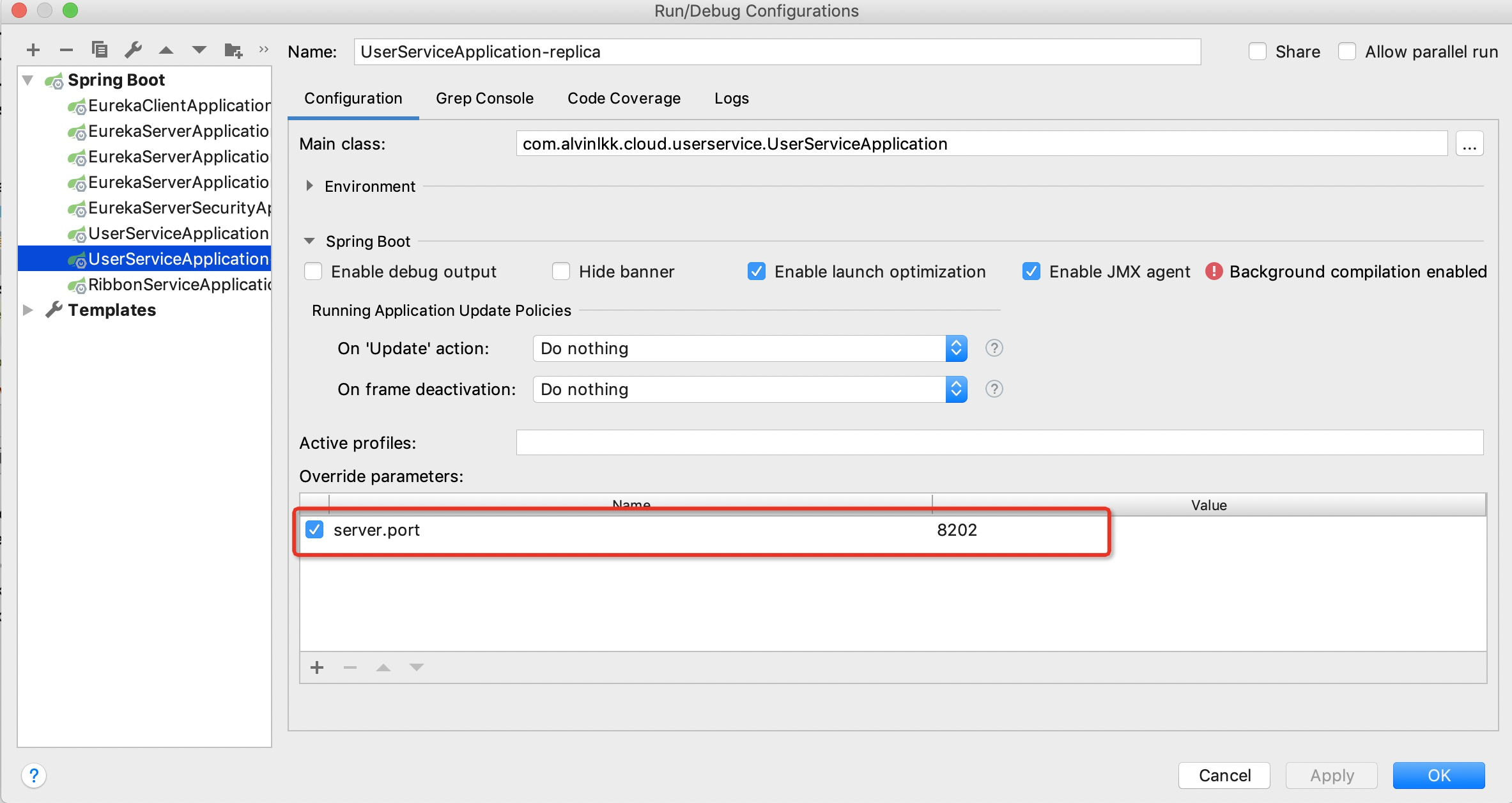Open the On frame deactivation dropdown
Viewport: 1512px width, 803px height.
(749, 389)
